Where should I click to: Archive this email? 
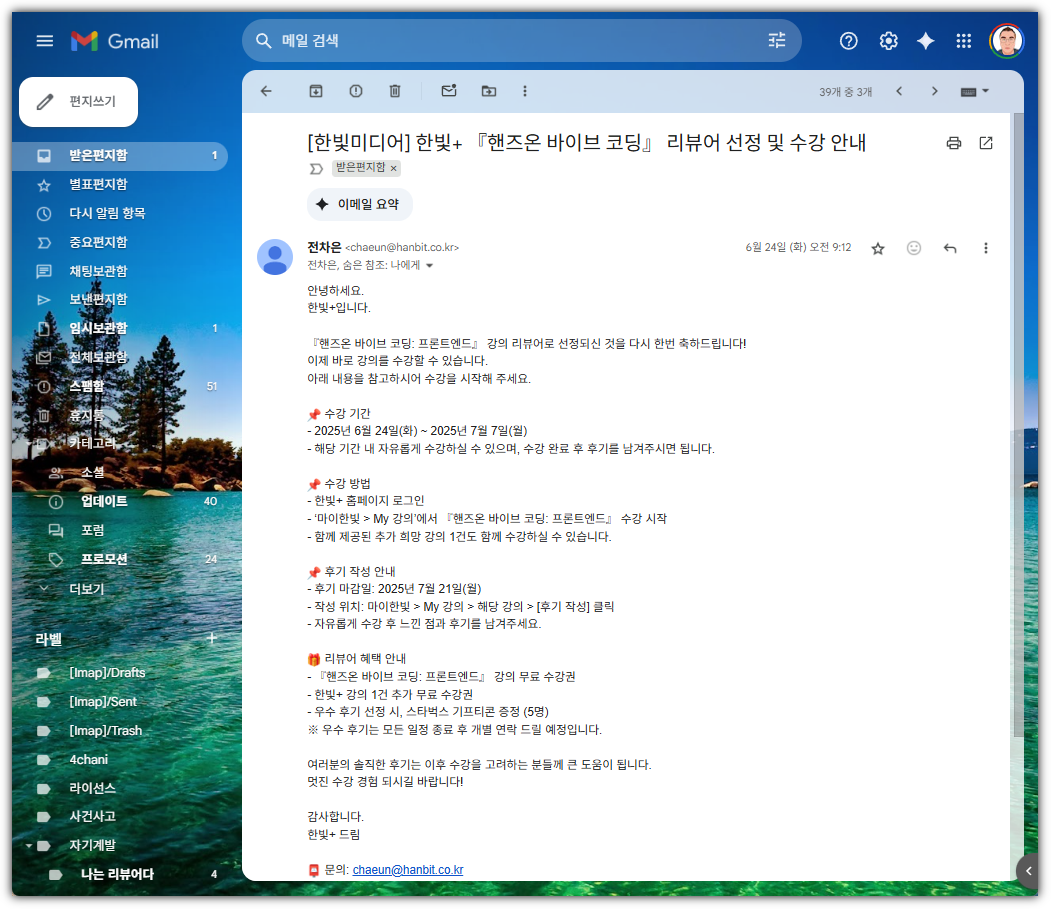tap(316, 91)
